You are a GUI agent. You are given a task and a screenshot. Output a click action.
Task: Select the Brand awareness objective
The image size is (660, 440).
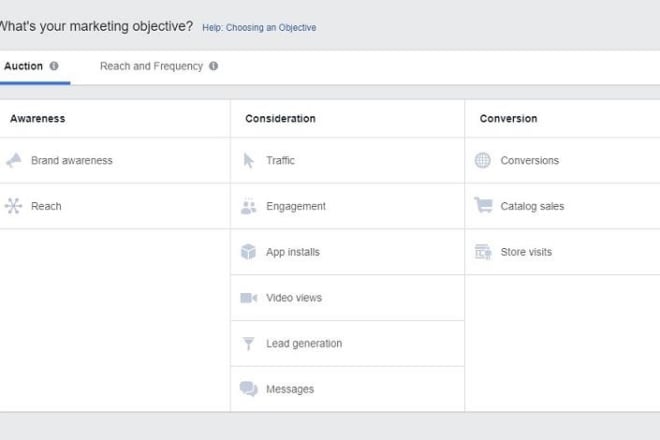pyautogui.click(x=71, y=160)
